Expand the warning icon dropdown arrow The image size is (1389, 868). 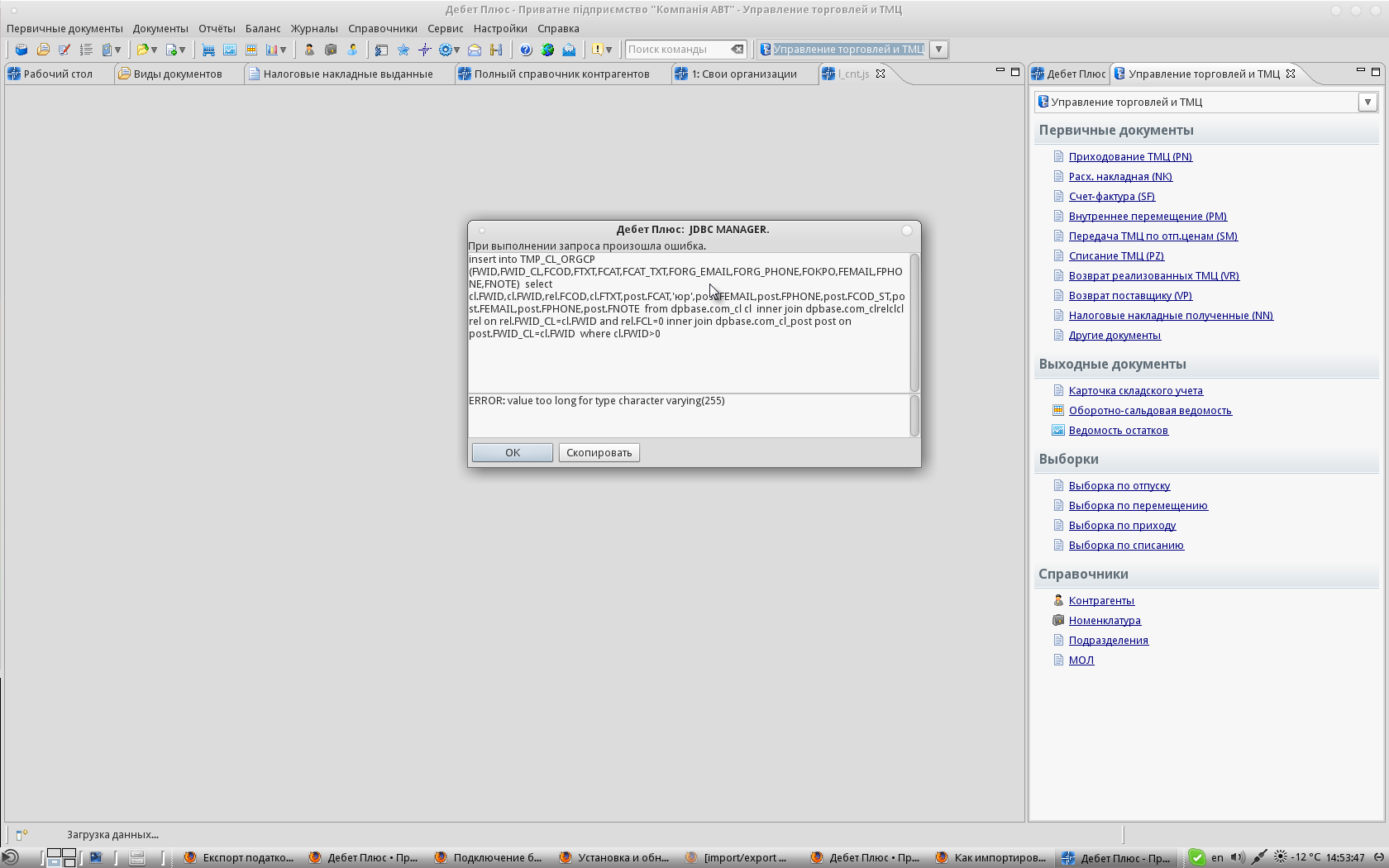pyautogui.click(x=609, y=50)
